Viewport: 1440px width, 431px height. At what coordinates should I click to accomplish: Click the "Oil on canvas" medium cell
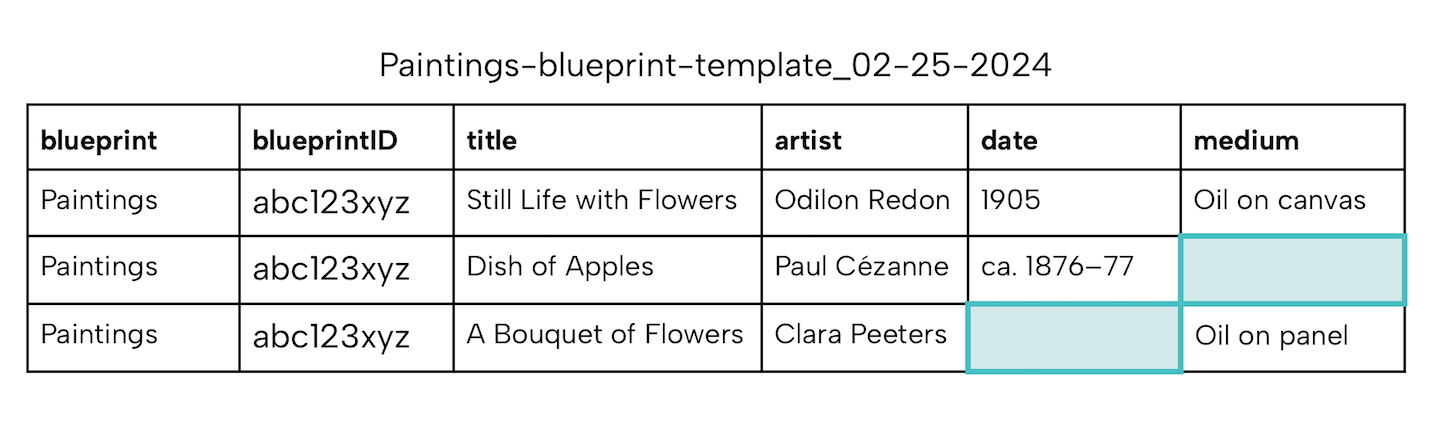(x=1279, y=200)
